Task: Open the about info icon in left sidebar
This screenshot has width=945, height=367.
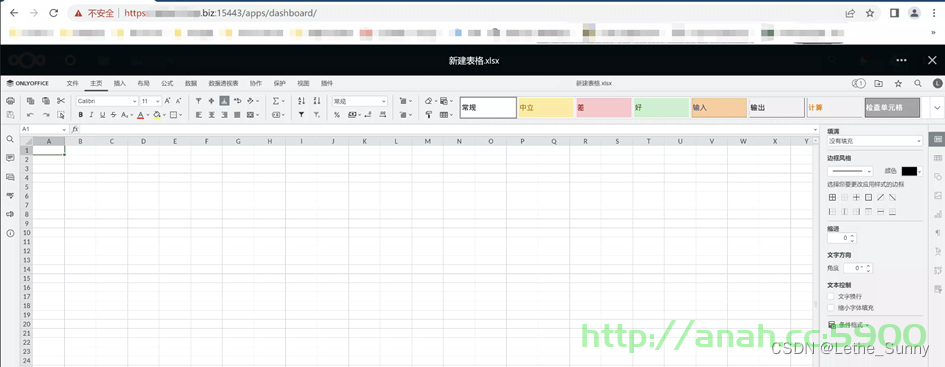Action: 10,233
